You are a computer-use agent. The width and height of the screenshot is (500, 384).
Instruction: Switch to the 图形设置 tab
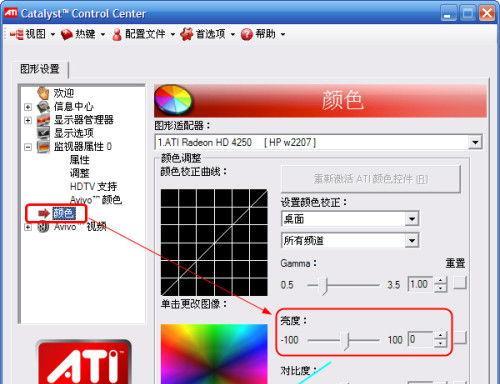click(x=40, y=69)
